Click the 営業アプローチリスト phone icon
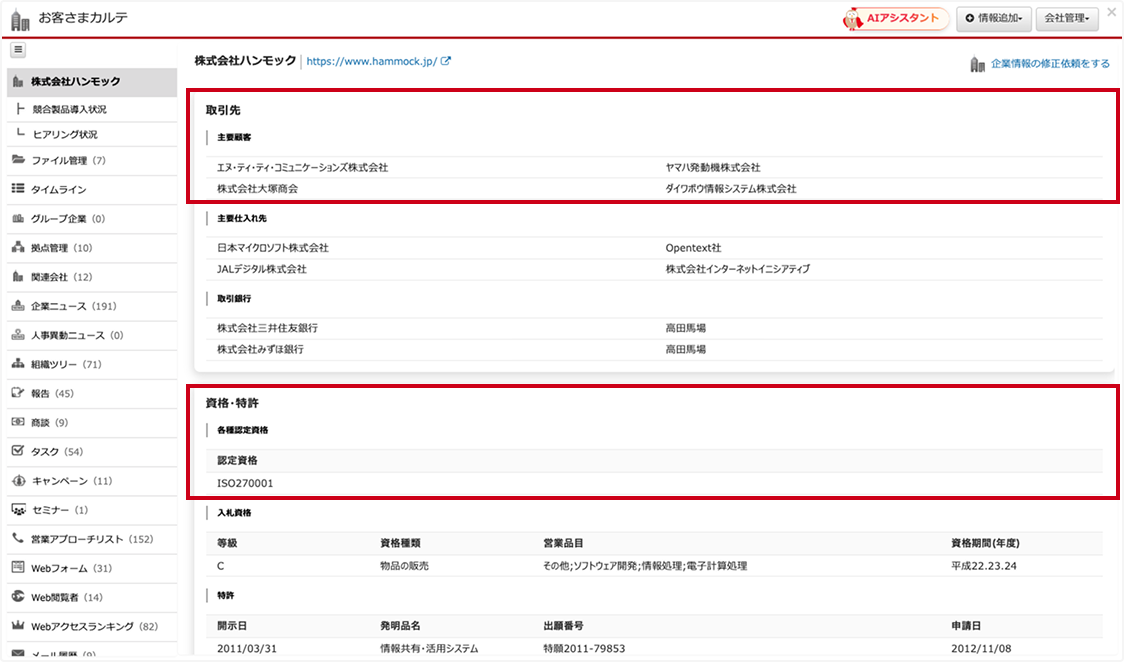The width and height of the screenshot is (1124, 662). coord(18,539)
